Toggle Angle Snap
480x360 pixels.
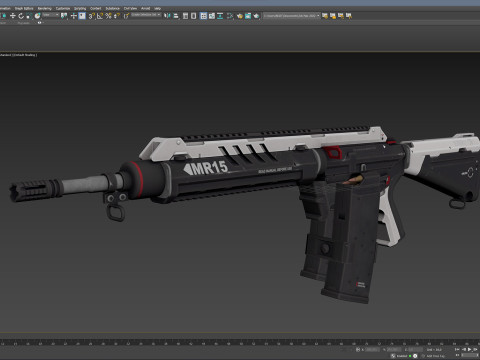(100, 16)
